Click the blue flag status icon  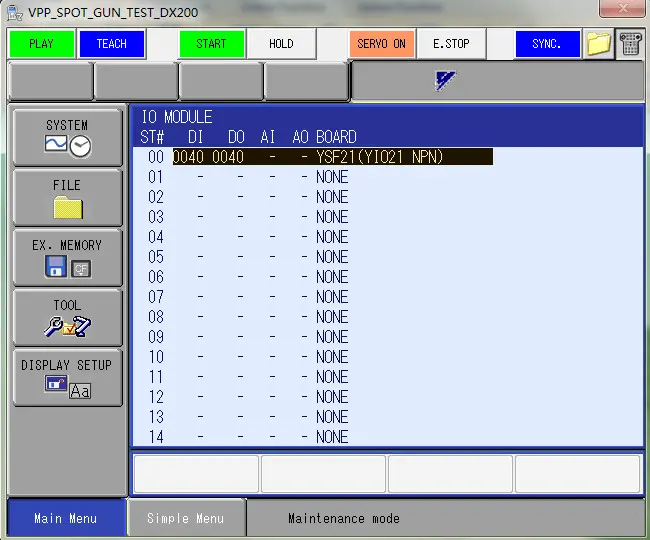click(x=446, y=82)
